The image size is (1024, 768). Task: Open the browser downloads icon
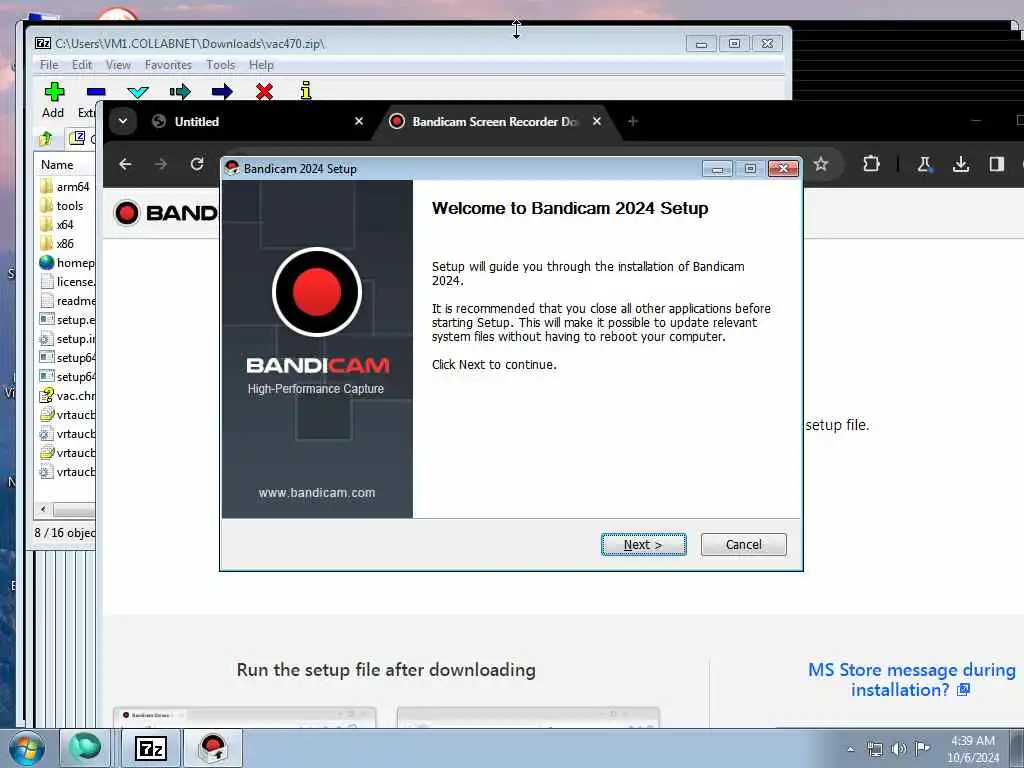tap(961, 164)
